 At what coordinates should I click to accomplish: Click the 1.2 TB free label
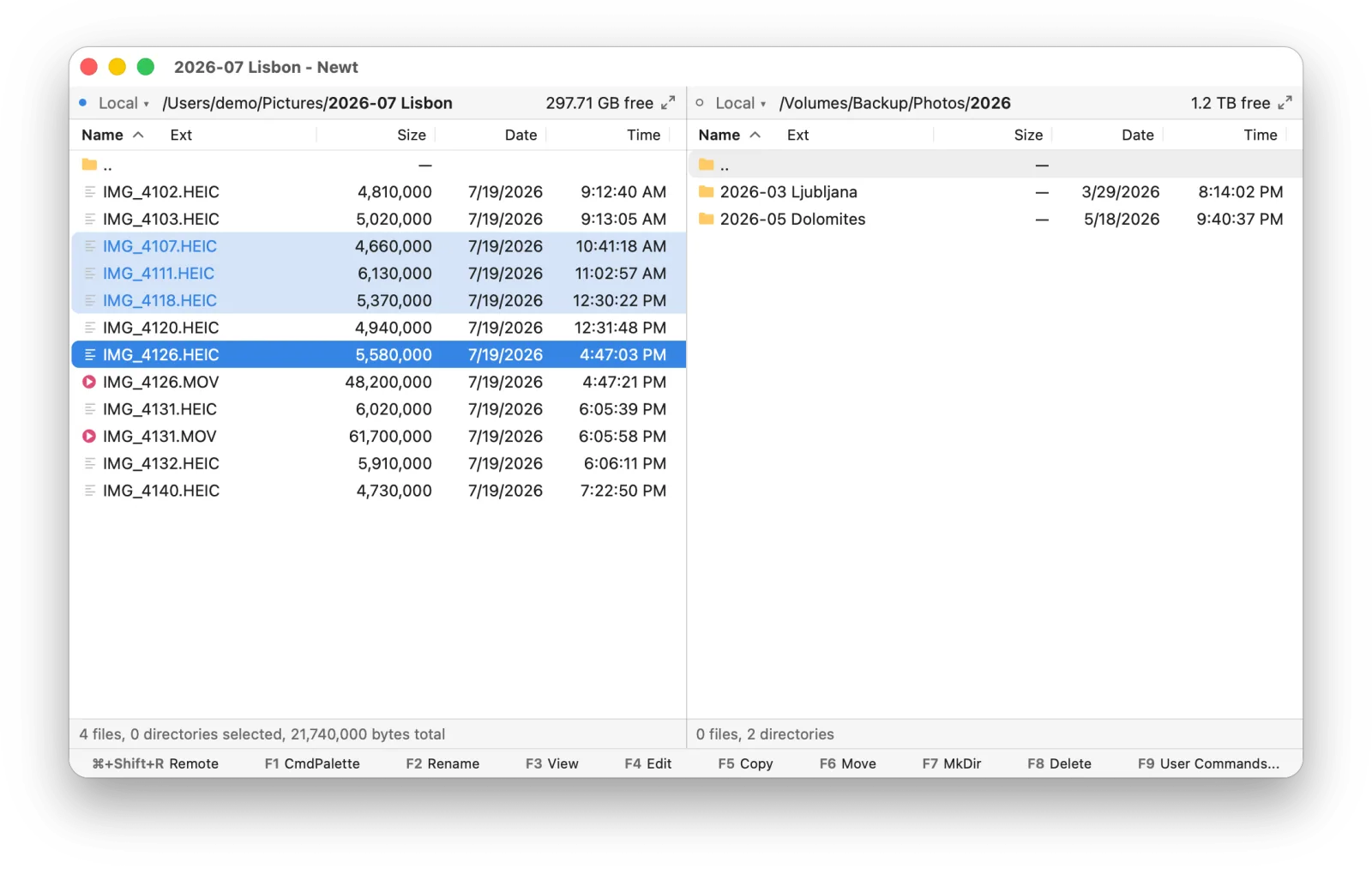tap(1231, 103)
